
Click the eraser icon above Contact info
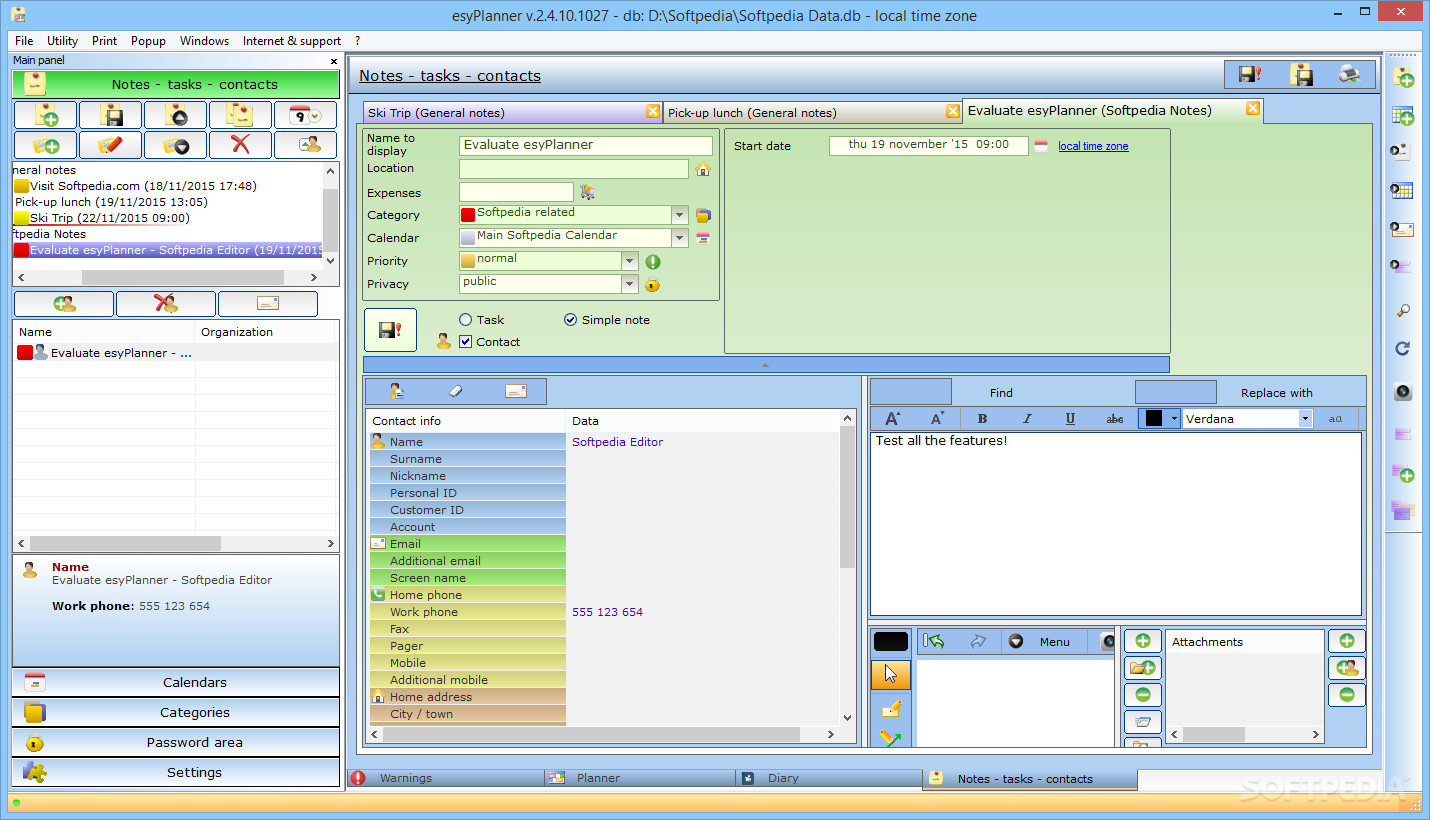point(456,391)
